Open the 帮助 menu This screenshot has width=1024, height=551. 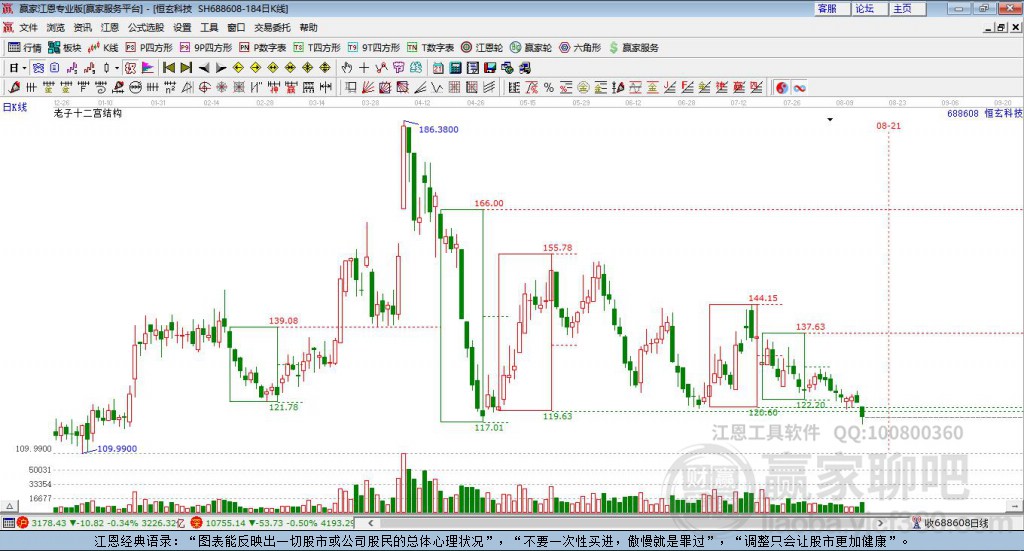click(x=308, y=27)
